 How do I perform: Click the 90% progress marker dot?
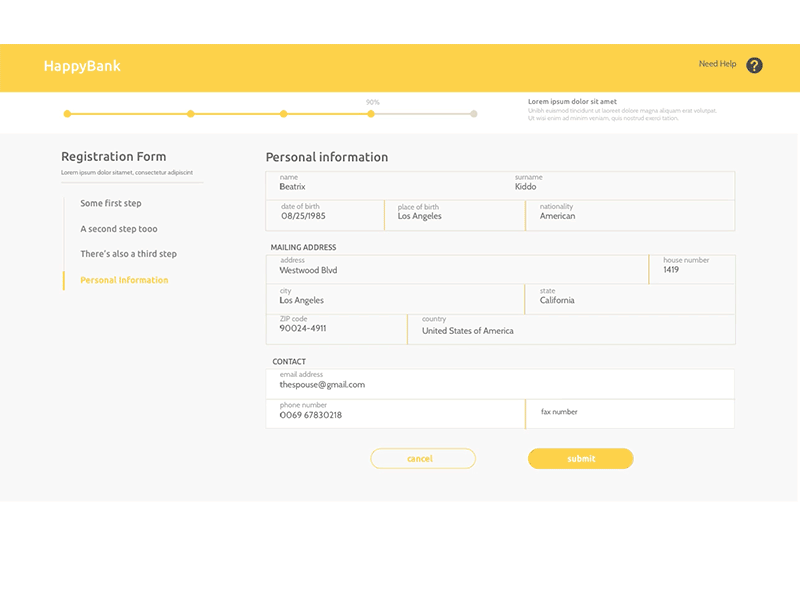(x=371, y=114)
